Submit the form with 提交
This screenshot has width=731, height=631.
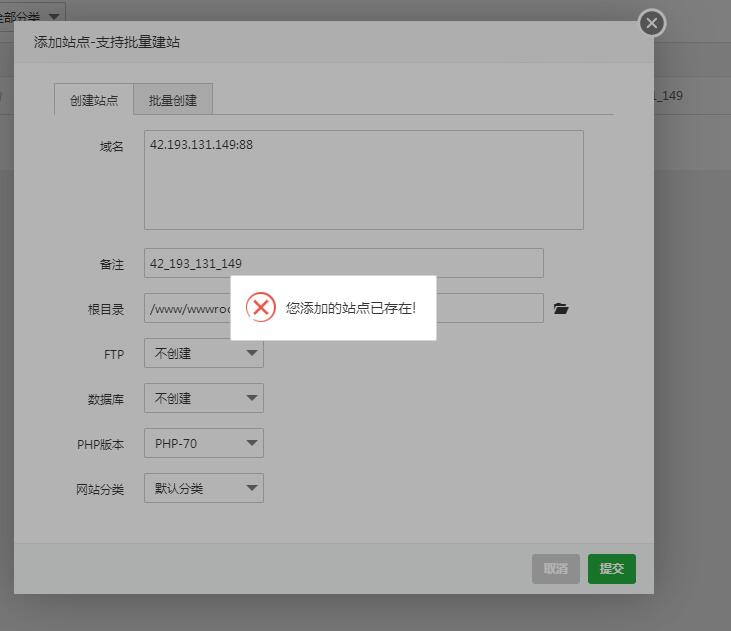tap(611, 568)
